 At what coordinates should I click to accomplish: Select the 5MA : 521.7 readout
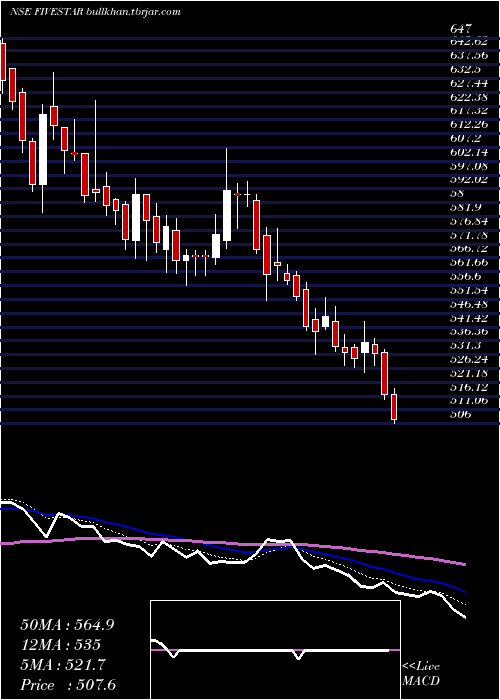[x=63, y=665]
